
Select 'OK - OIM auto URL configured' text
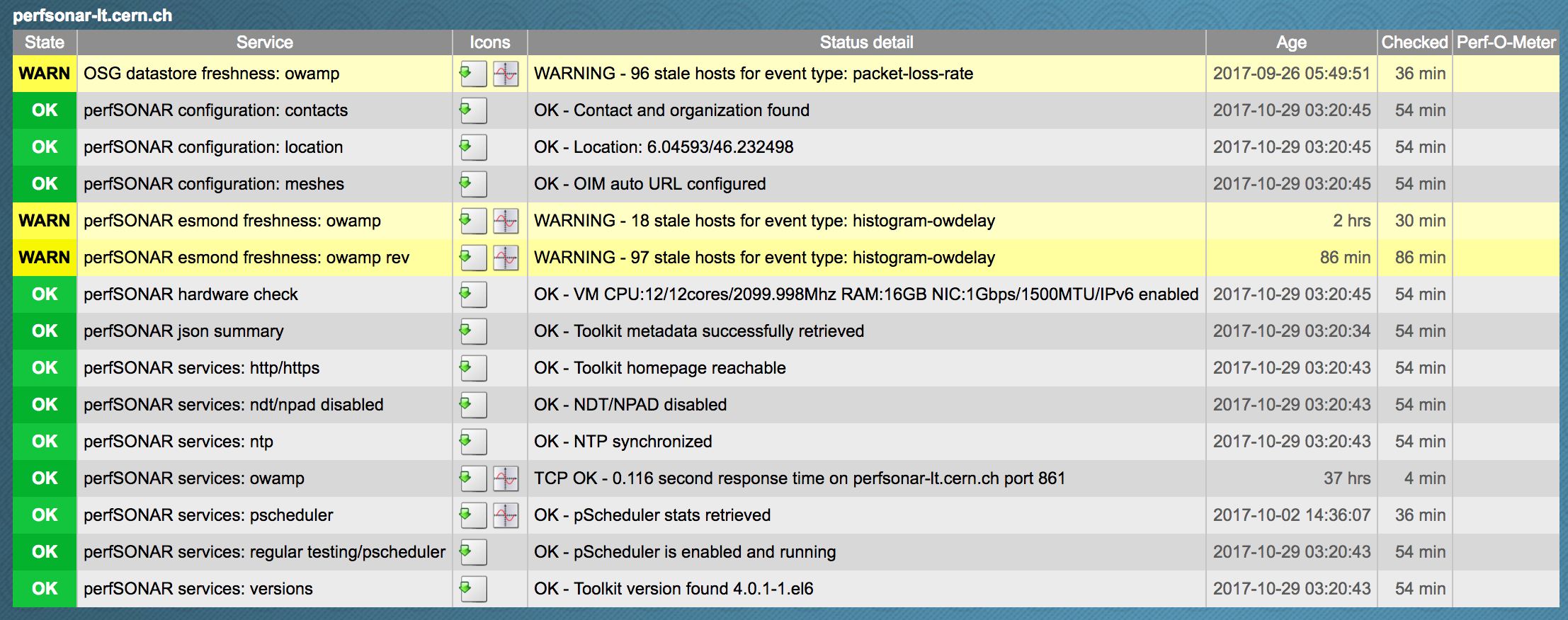coord(650,184)
